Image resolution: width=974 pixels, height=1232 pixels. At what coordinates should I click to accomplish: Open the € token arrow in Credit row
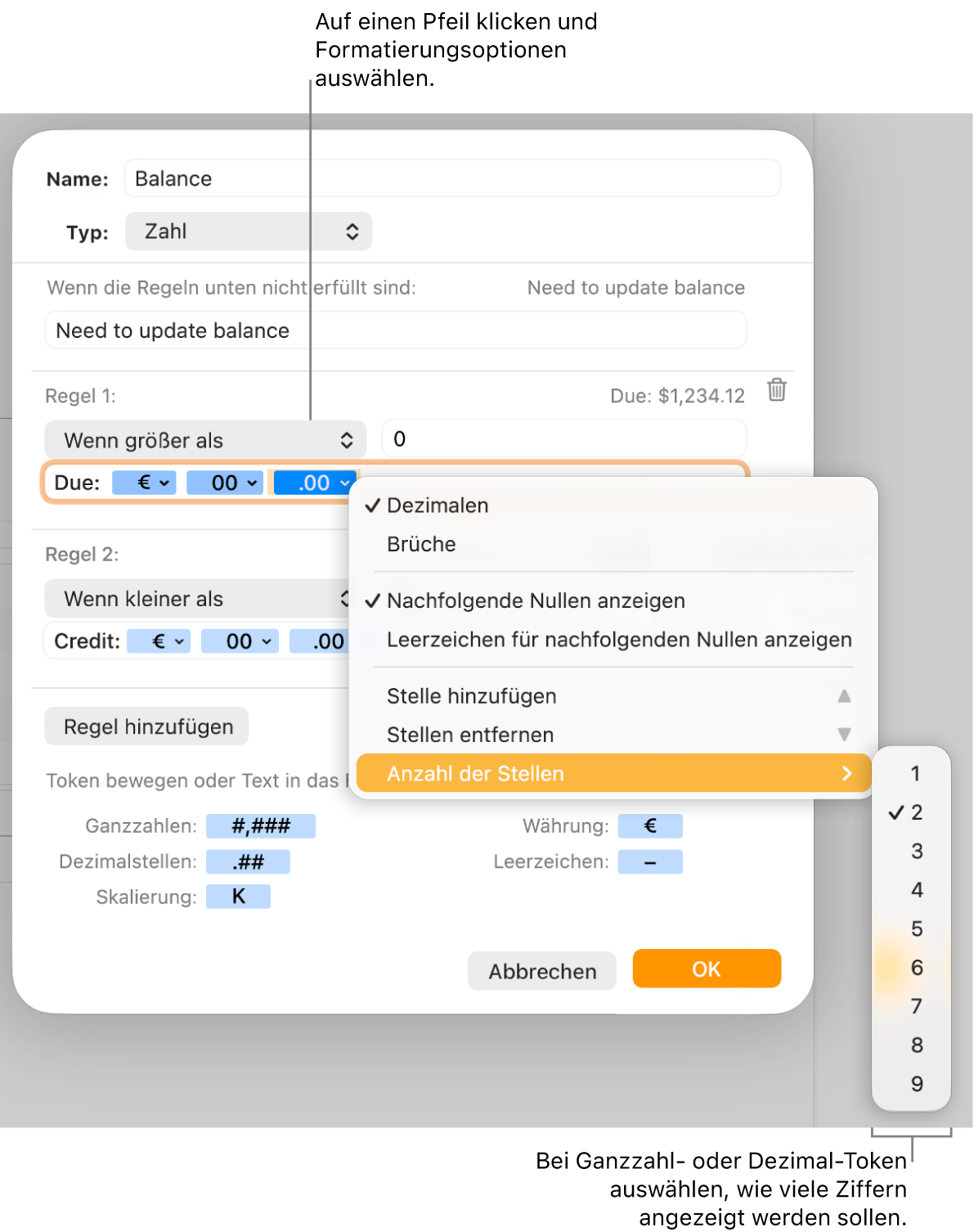click(x=179, y=641)
